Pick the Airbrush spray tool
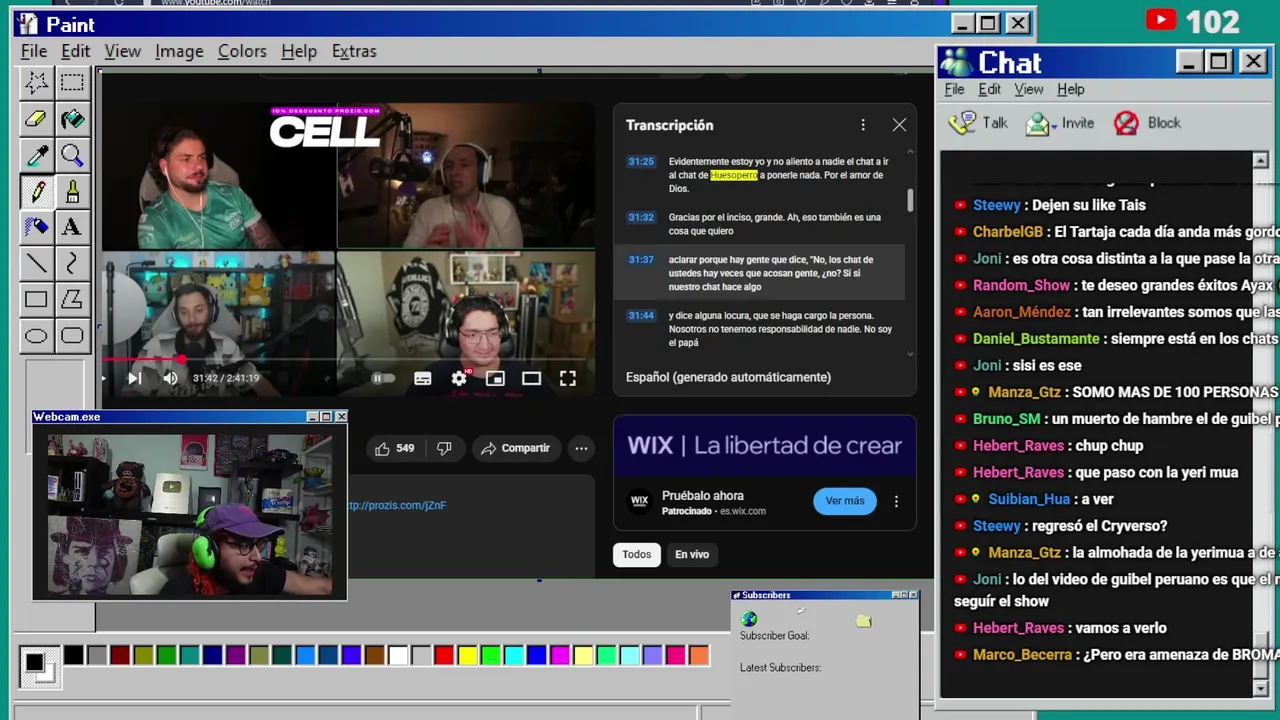 (x=36, y=227)
